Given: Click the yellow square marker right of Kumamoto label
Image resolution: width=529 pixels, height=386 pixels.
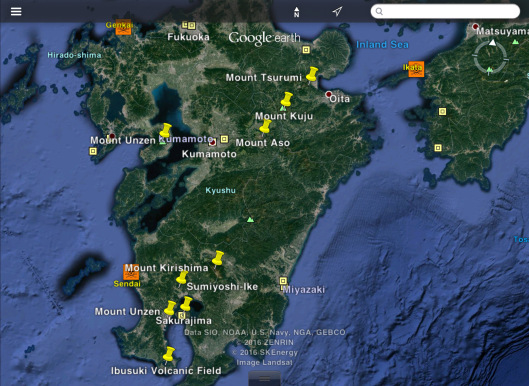Looking at the screenshot, I should (224, 139).
